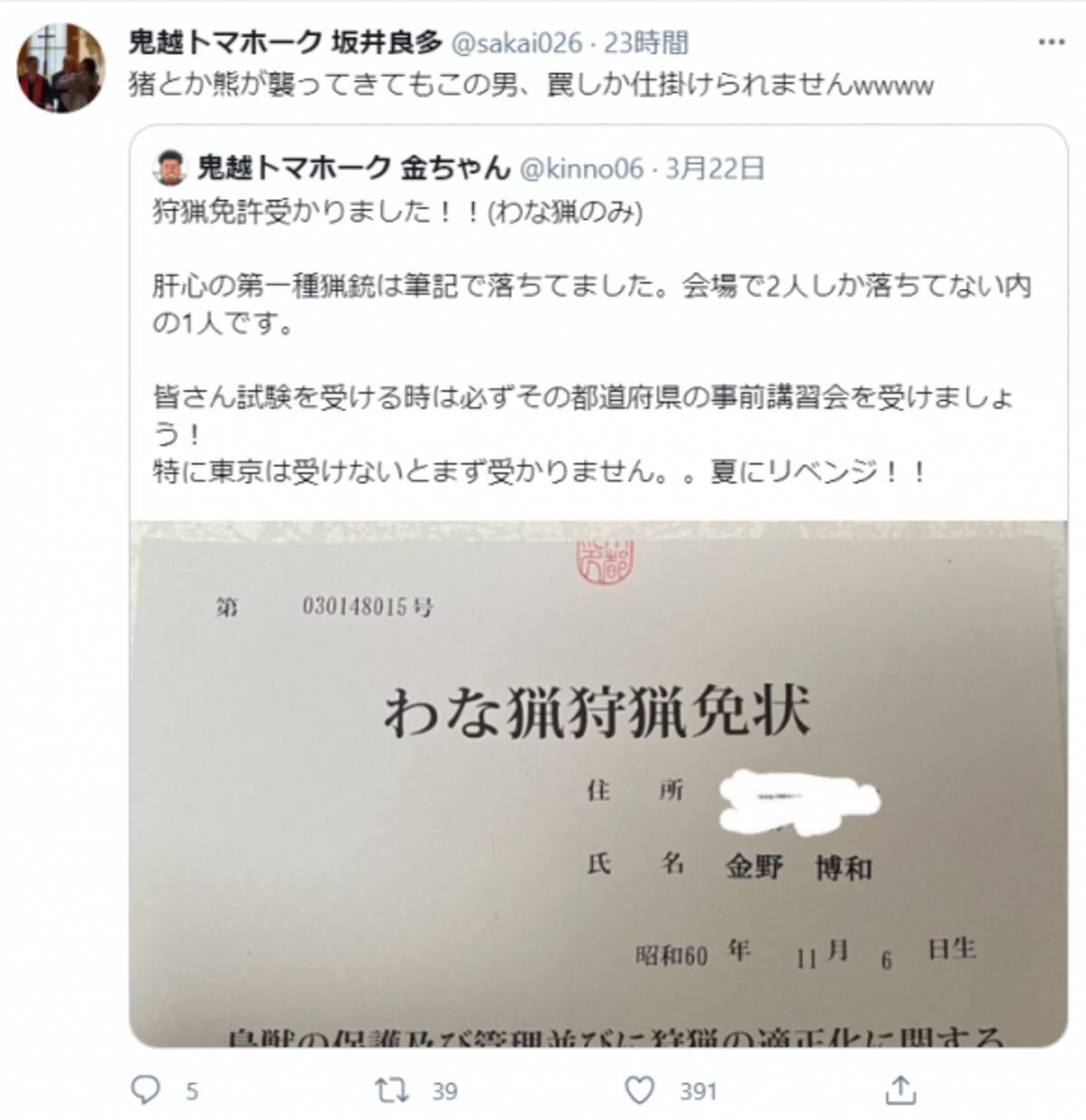Open the 坂井良多 profile avatar
This screenshot has width=1086, height=1120.
[x=62, y=67]
